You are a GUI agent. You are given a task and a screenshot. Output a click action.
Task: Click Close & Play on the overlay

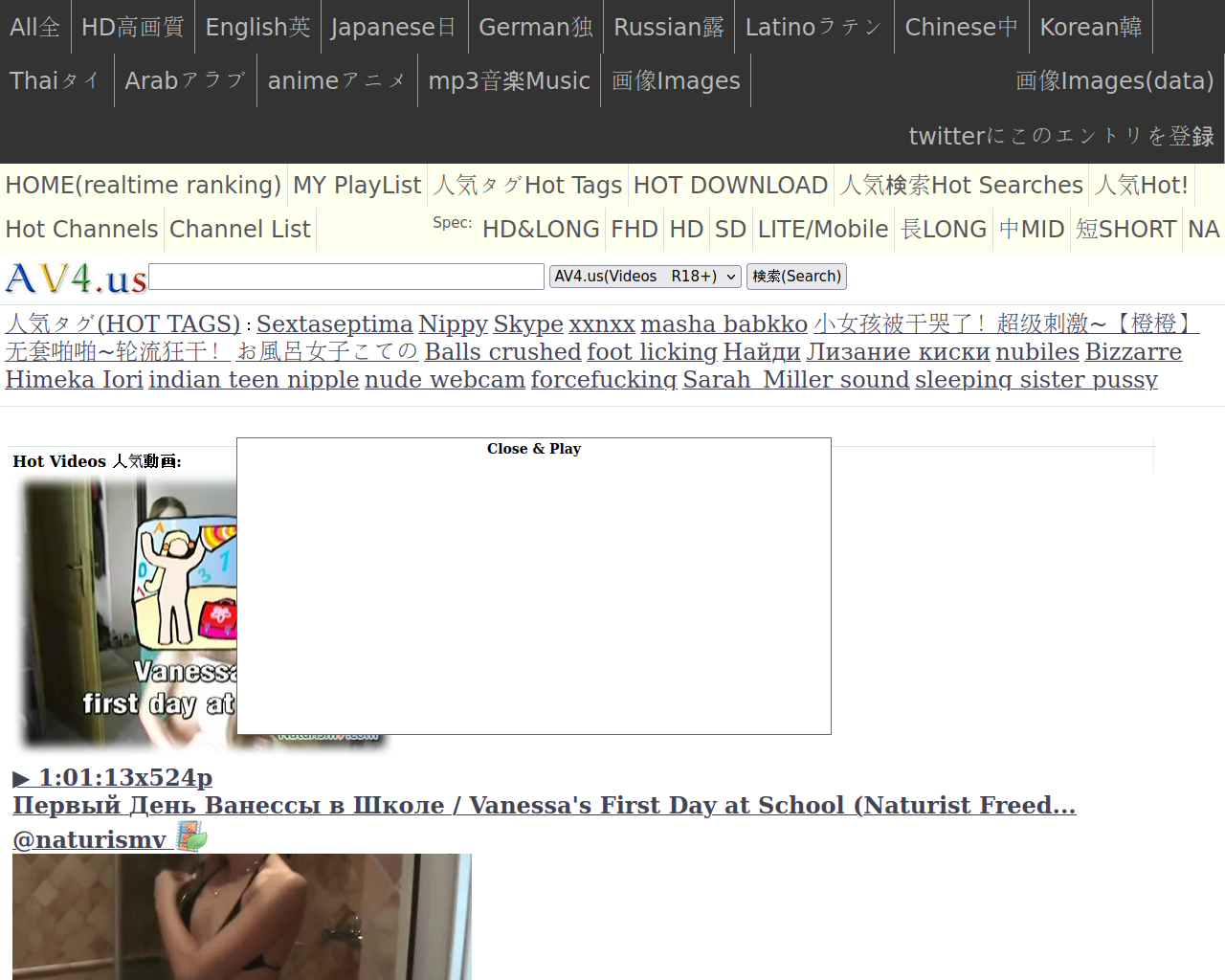(534, 449)
